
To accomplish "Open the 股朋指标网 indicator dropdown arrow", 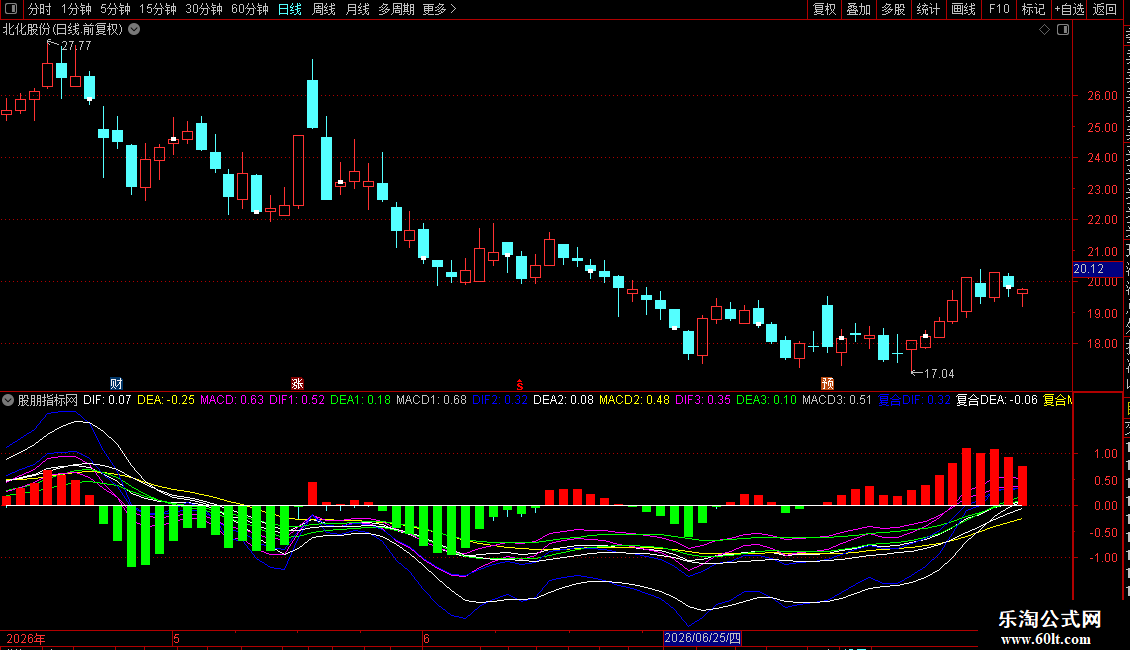I will coord(8,400).
